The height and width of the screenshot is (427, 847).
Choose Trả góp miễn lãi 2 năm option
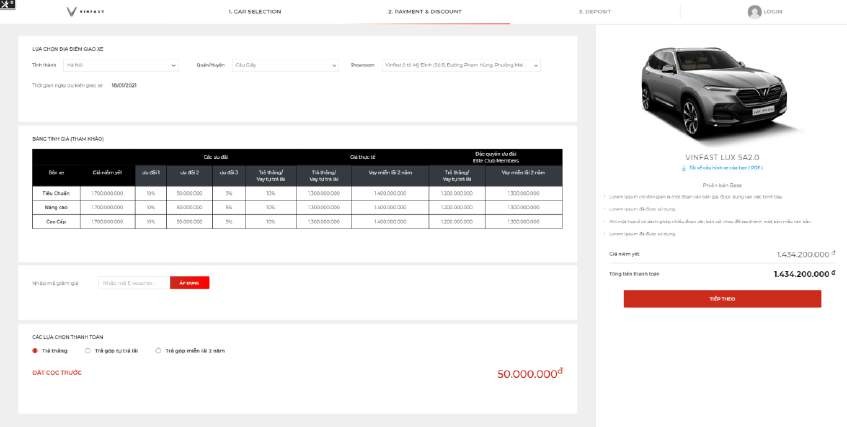coord(158,351)
